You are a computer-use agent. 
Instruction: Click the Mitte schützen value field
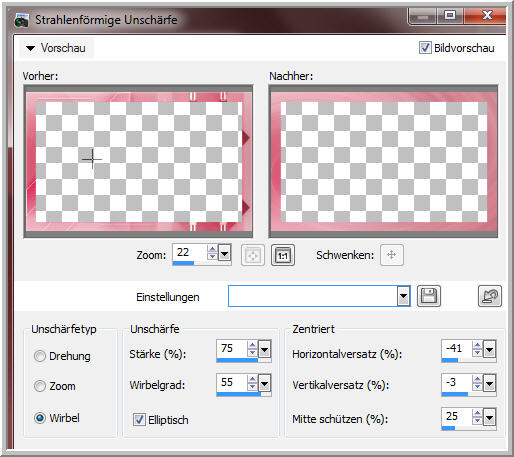(457, 416)
